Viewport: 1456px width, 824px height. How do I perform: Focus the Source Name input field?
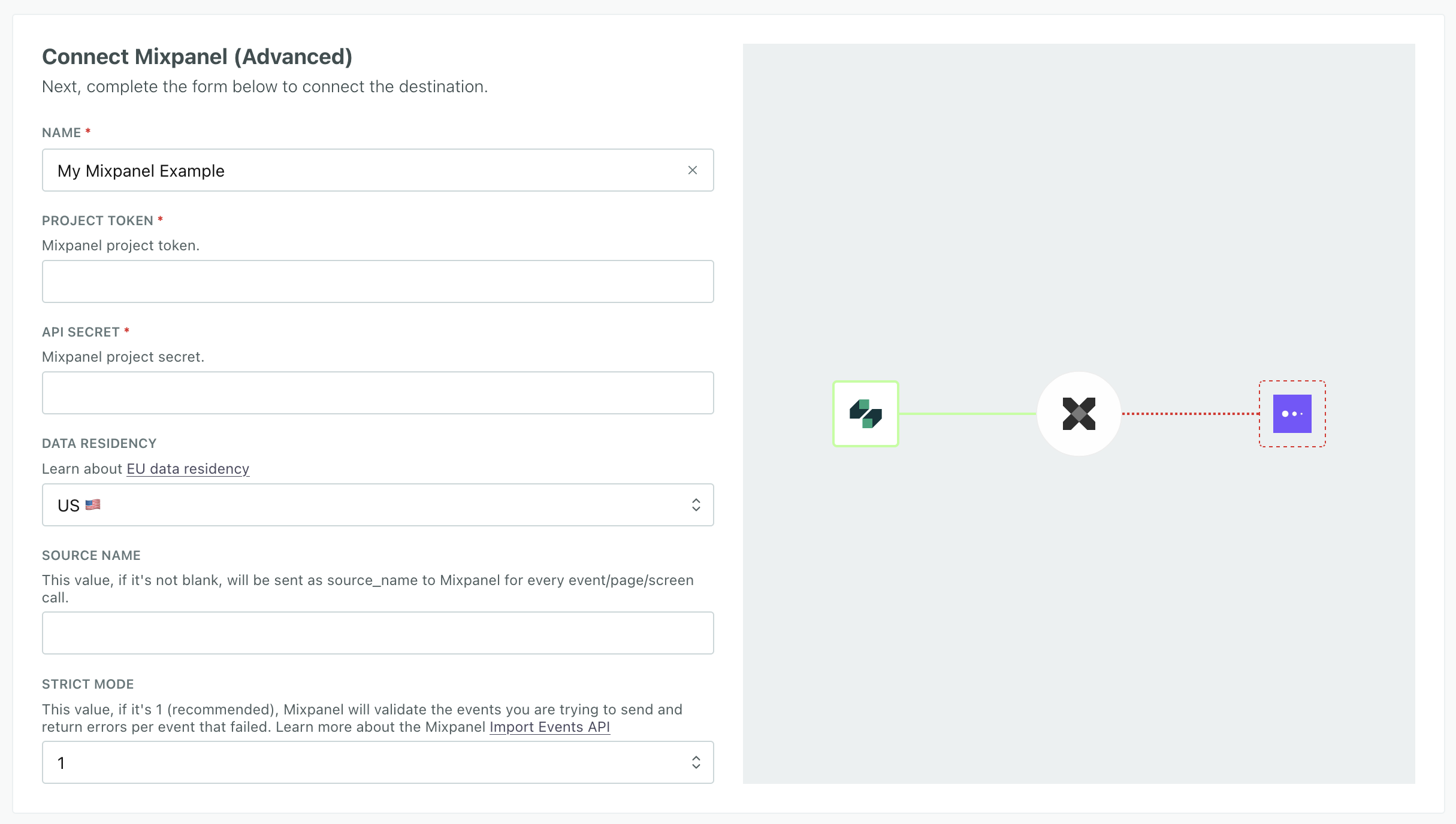coord(377,633)
